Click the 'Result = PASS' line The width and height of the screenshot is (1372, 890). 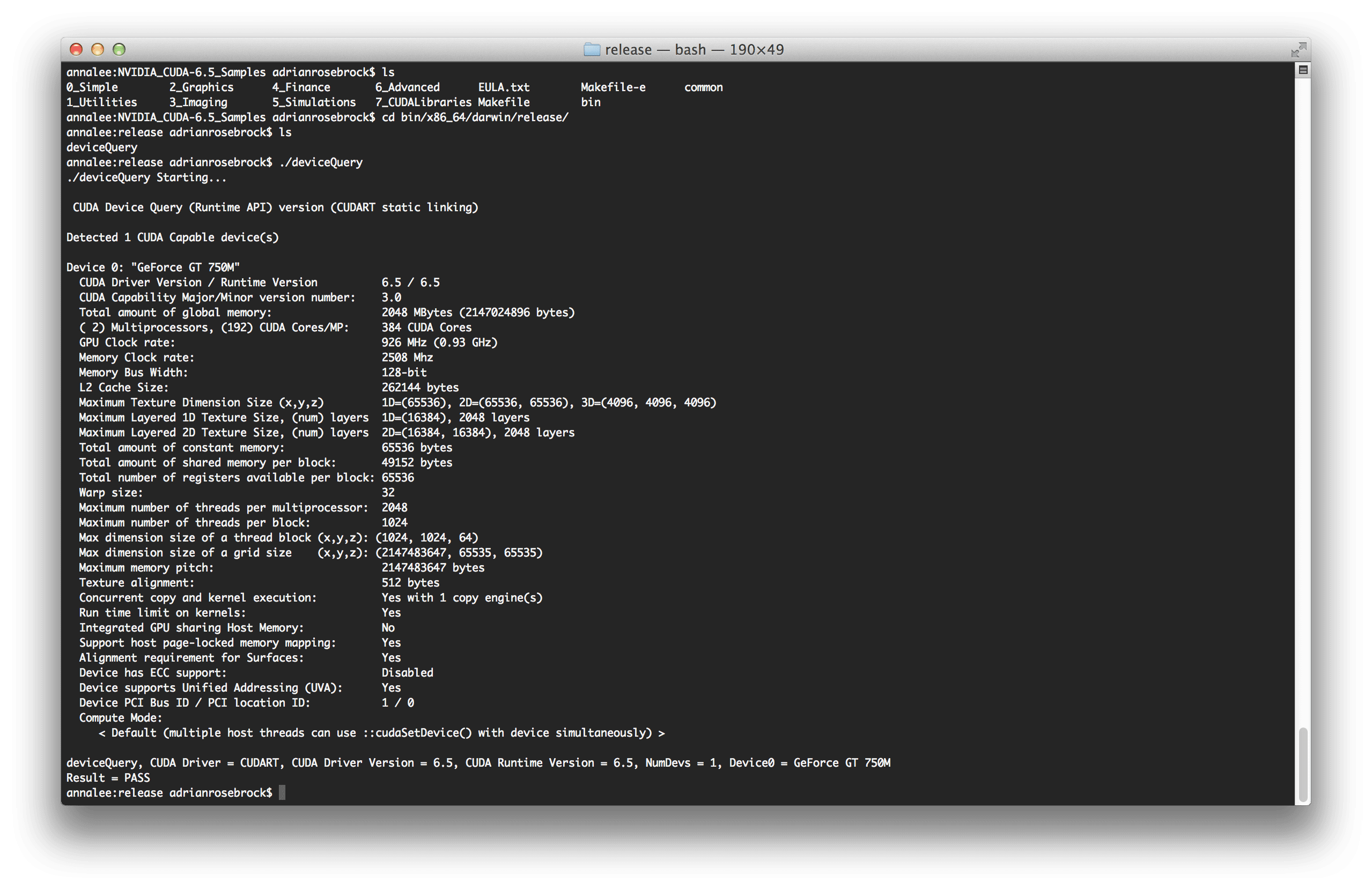click(x=108, y=777)
